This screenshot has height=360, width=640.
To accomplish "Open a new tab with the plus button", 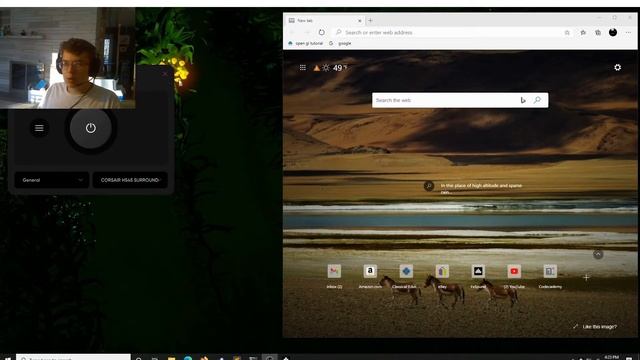I will click(370, 20).
